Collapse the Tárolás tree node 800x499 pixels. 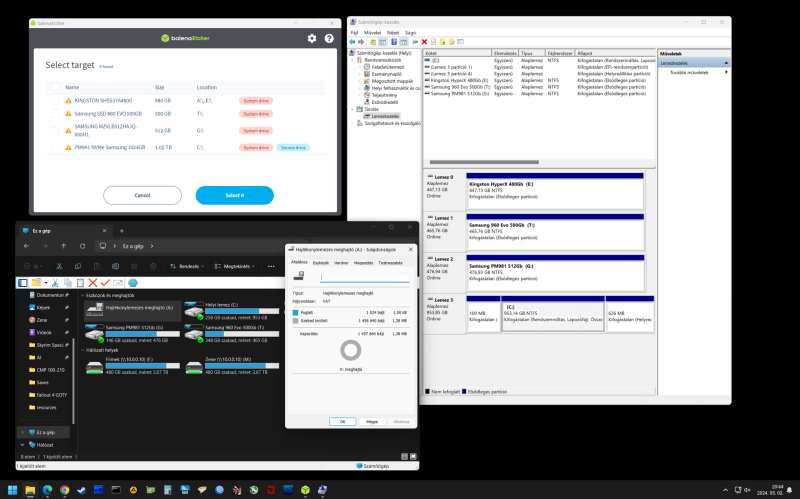click(352, 109)
